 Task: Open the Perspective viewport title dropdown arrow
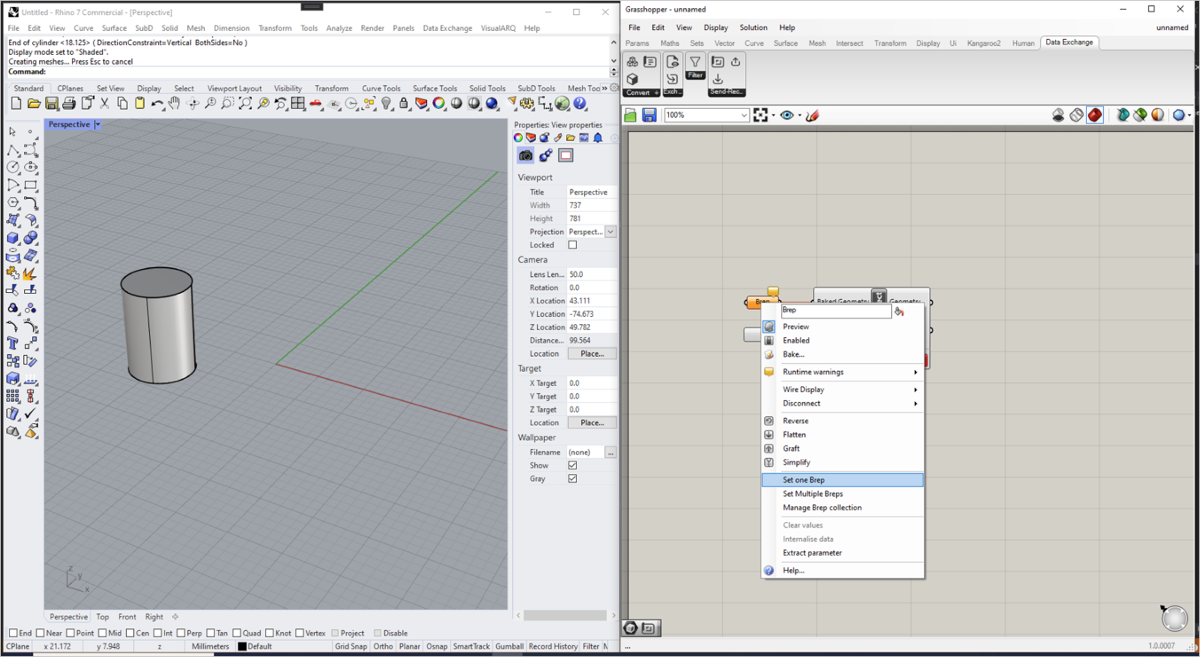(97, 125)
